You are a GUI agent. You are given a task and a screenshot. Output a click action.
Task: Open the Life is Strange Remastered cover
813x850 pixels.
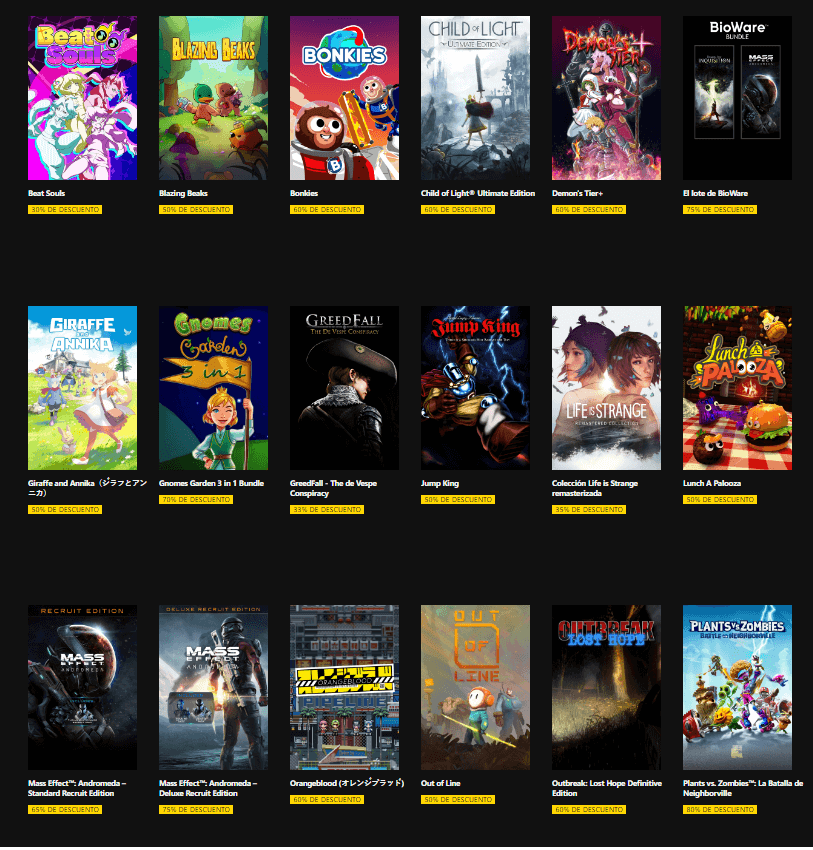[x=606, y=388]
